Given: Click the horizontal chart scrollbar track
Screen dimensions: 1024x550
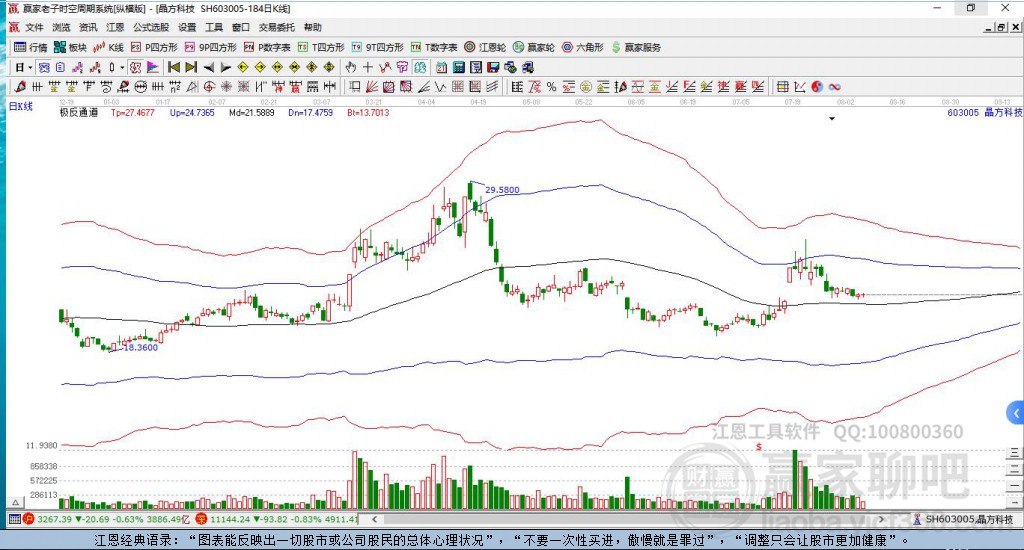Looking at the screenshot, I should [x=627, y=519].
